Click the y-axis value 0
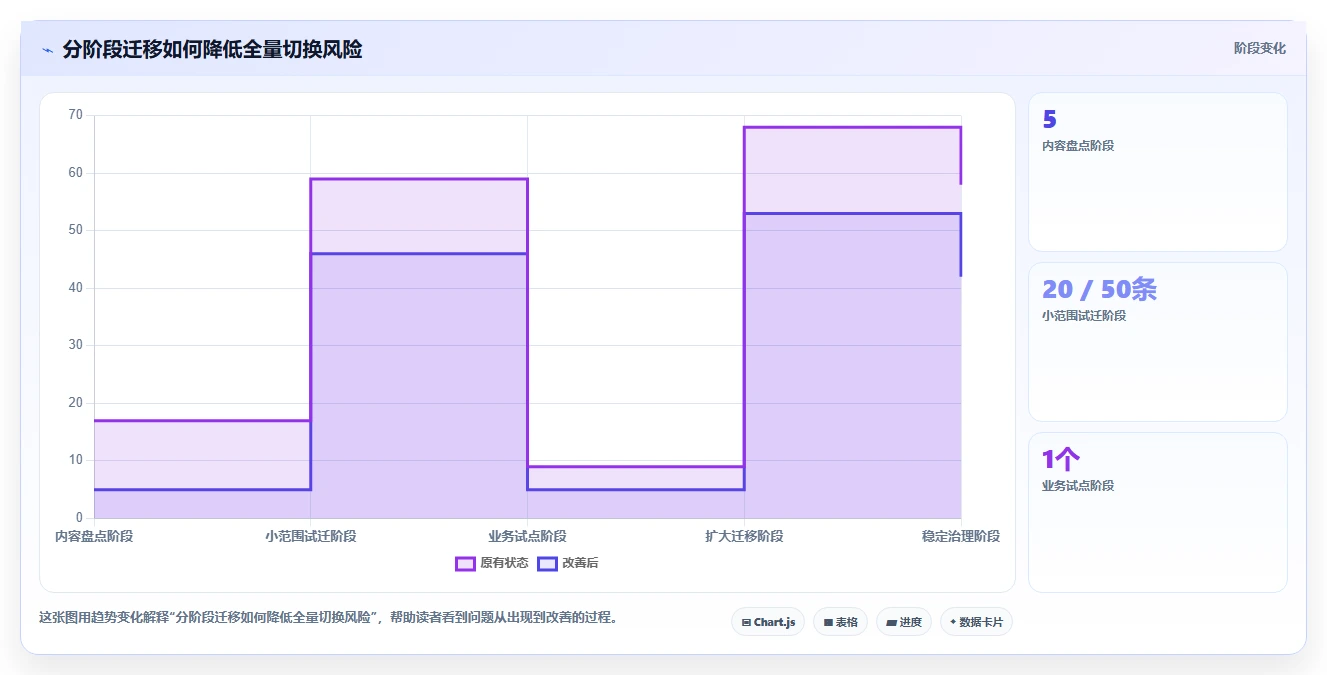This screenshot has height=675, width=1327. (x=80, y=518)
